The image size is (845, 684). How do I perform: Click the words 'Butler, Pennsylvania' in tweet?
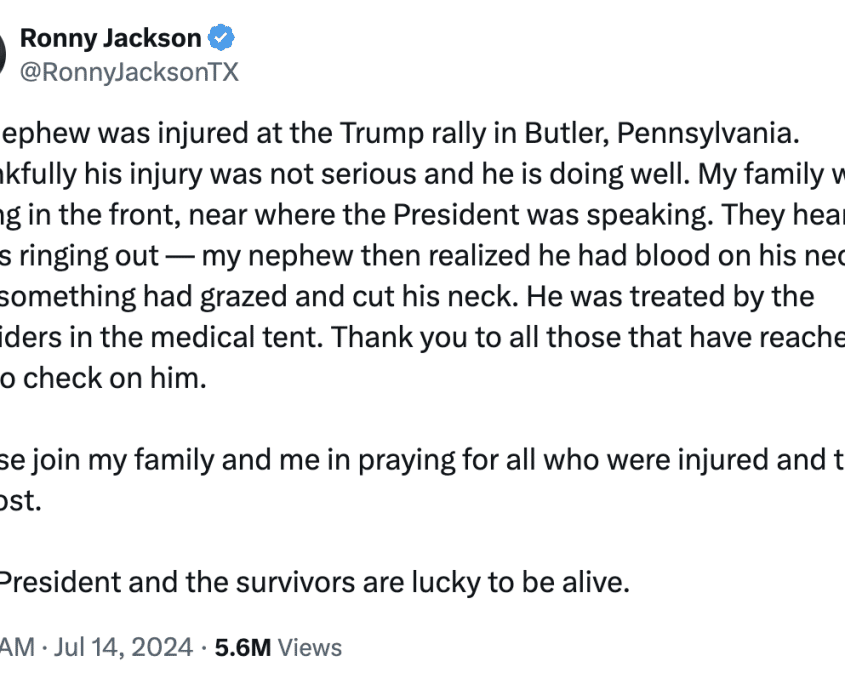[662, 133]
